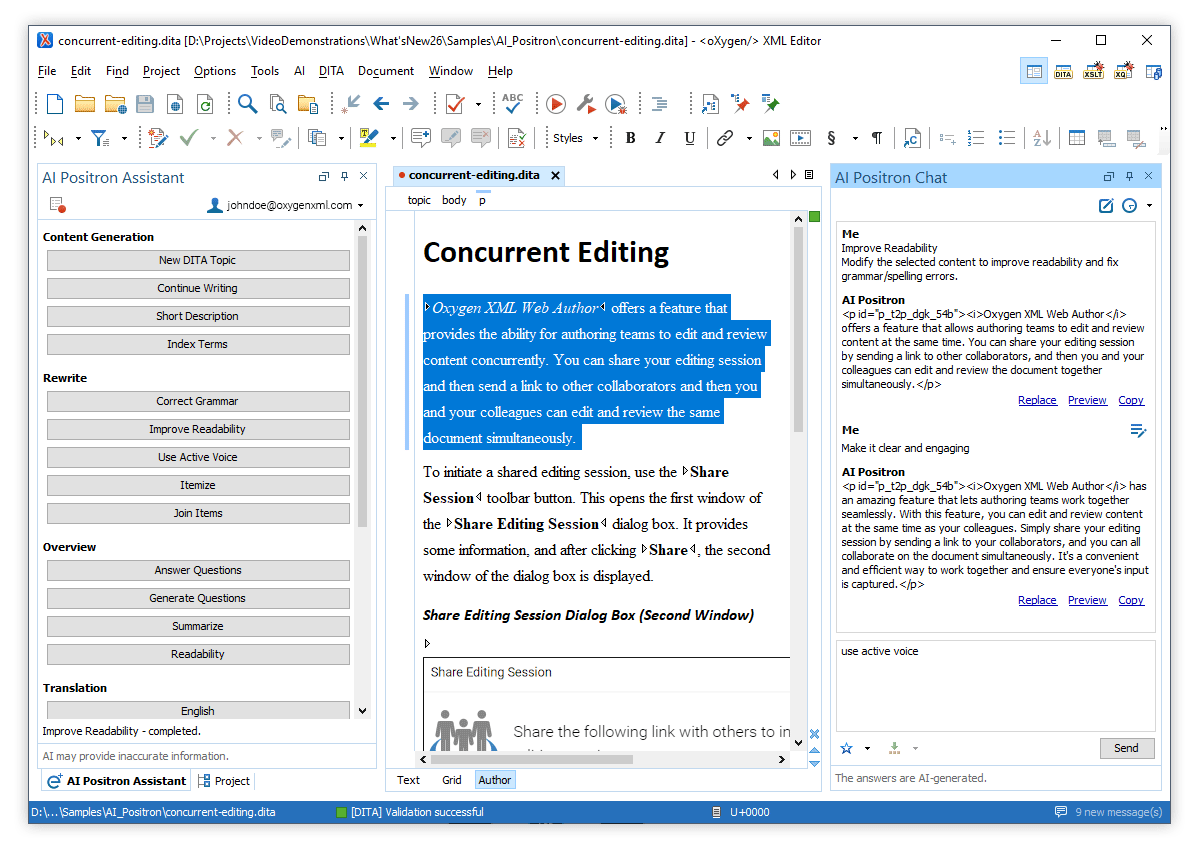
Task: Click the Find/Replace in Files icon
Action: 277,104
